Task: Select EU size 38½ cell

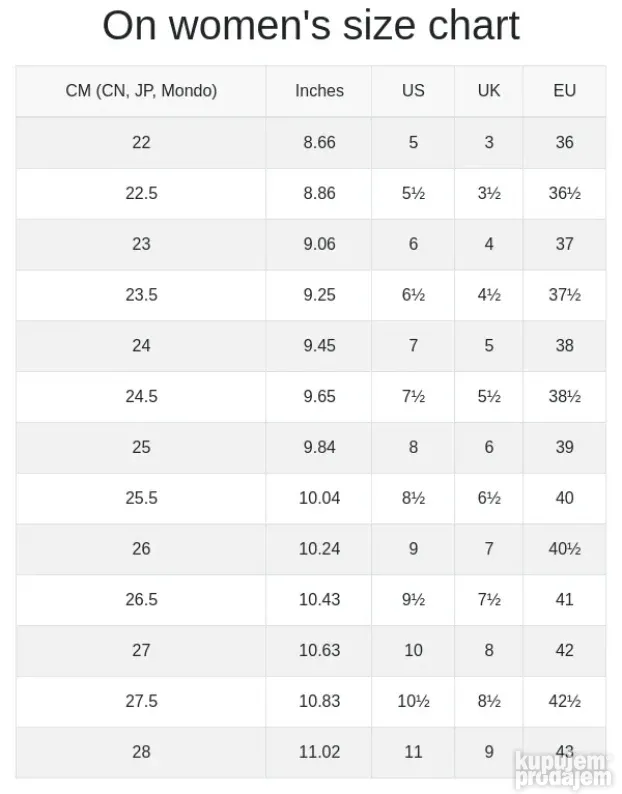Action: (x=564, y=396)
